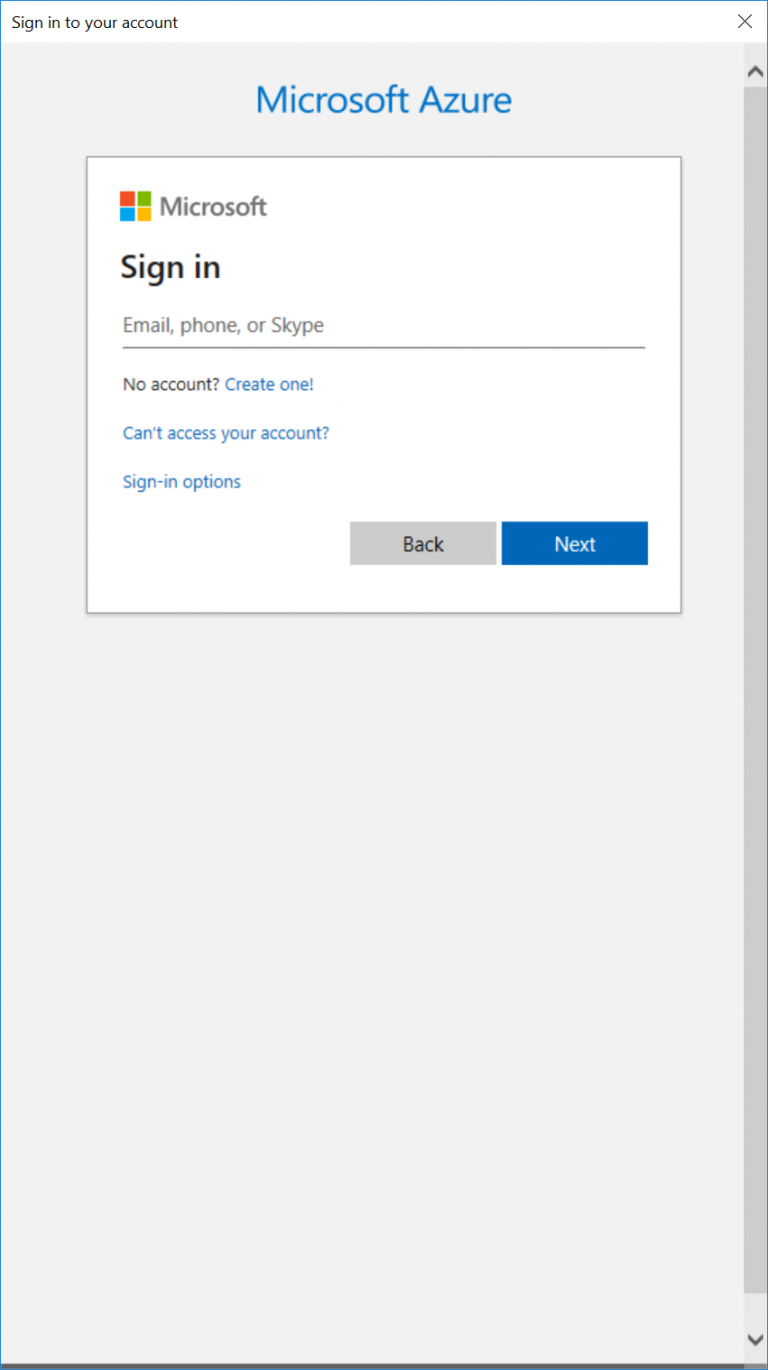The image size is (768, 1370).
Task: Open the Sign-in options link
Action: click(181, 481)
